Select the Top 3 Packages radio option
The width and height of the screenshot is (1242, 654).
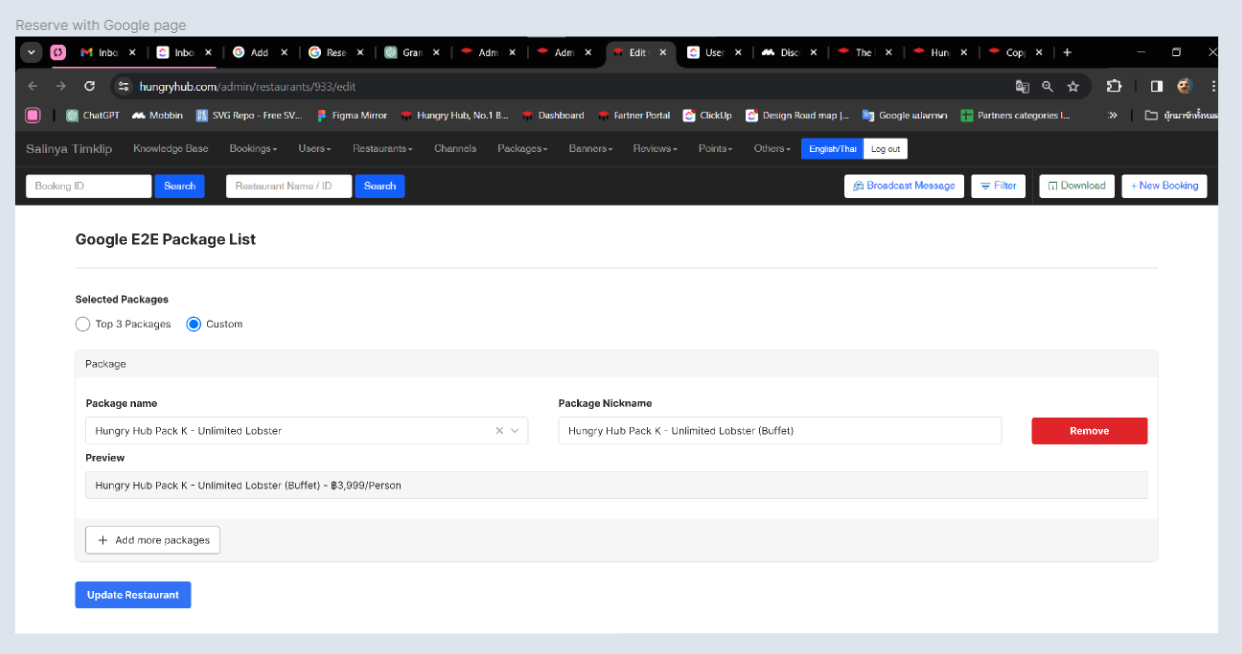tap(83, 324)
